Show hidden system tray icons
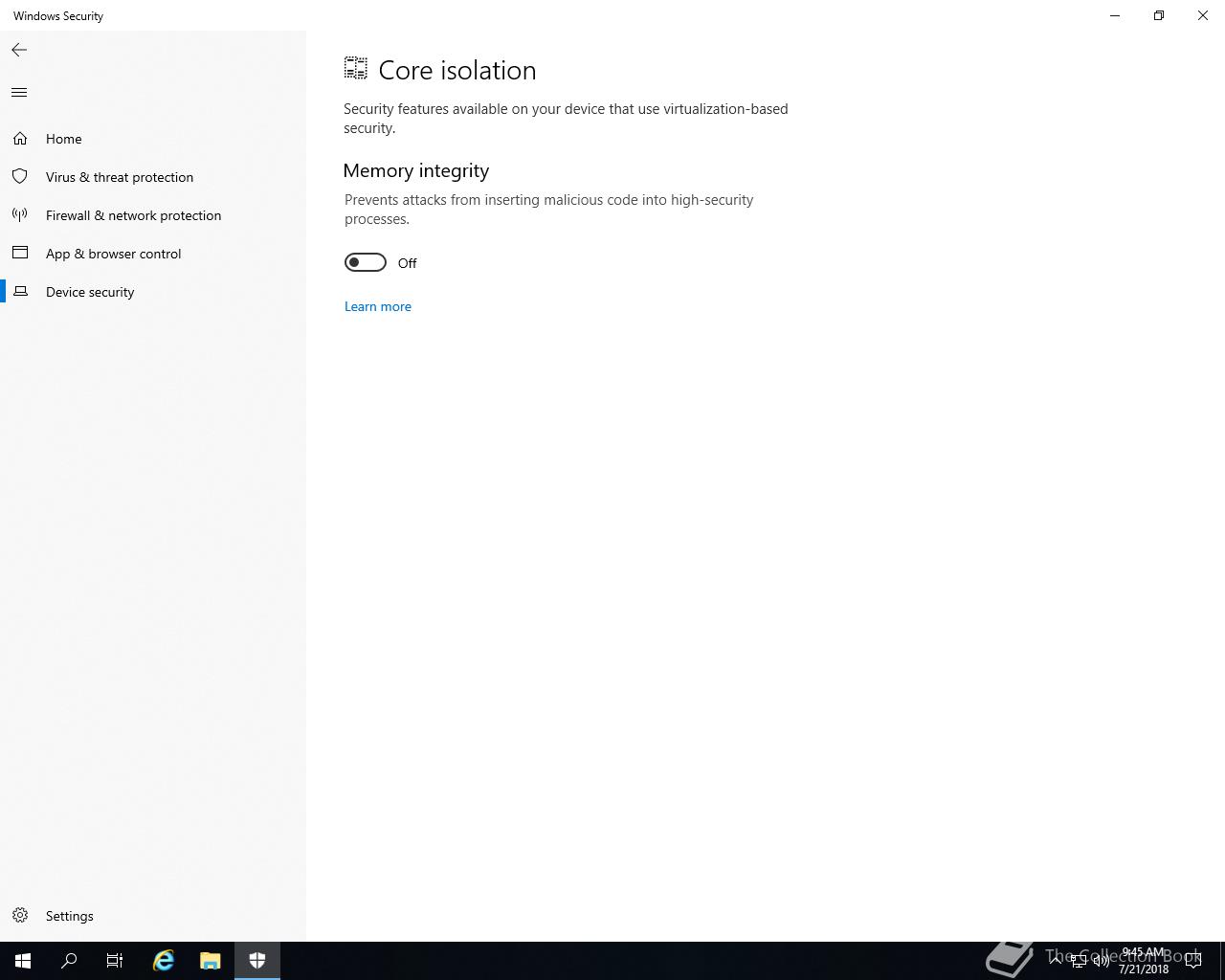The height and width of the screenshot is (980, 1225). [x=1056, y=961]
